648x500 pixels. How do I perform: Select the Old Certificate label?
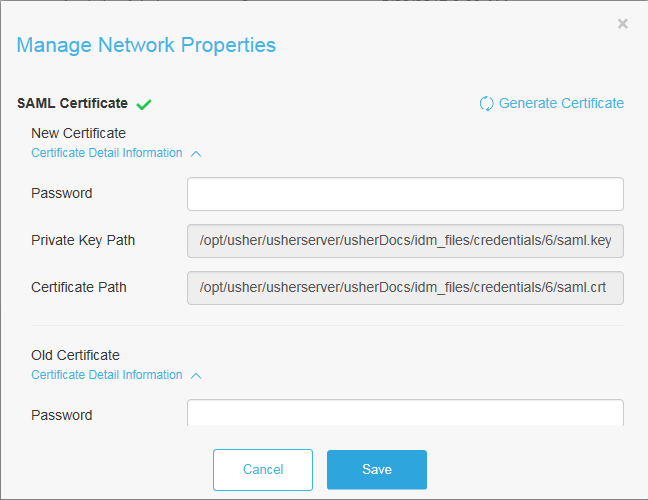tap(75, 355)
